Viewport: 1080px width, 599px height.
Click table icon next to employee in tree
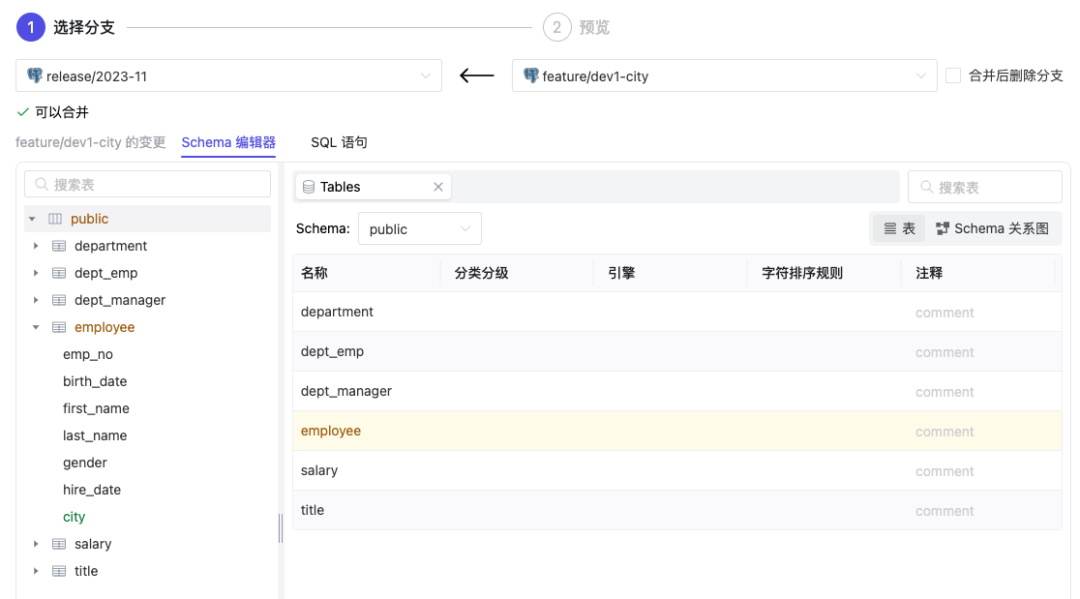(x=59, y=327)
